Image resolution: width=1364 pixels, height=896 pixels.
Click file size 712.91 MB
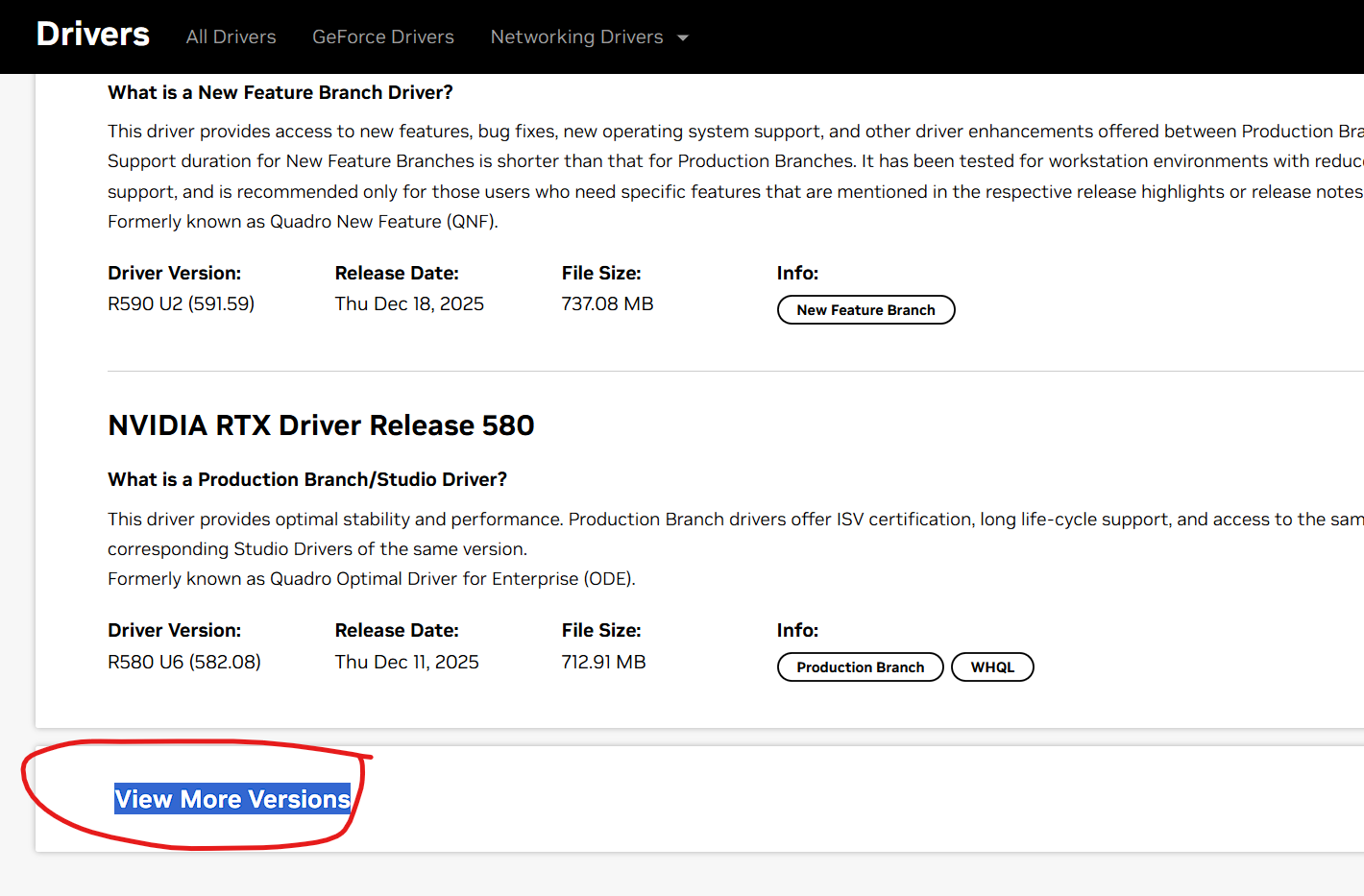click(604, 662)
